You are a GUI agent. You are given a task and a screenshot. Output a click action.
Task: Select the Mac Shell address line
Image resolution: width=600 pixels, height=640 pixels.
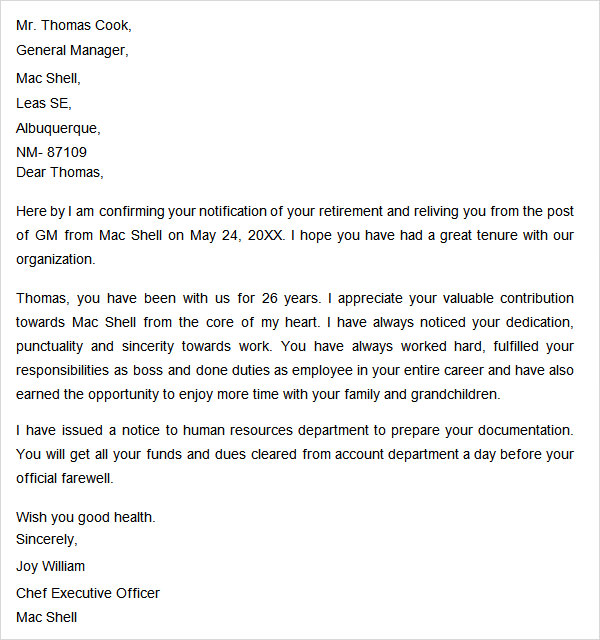pos(48,78)
